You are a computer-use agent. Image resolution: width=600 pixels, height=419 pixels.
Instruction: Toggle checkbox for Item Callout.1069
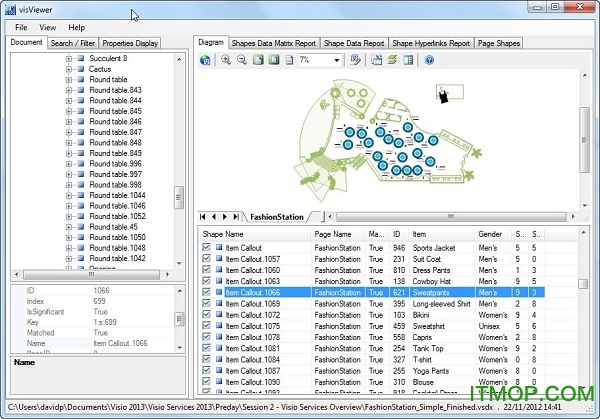[x=206, y=303]
